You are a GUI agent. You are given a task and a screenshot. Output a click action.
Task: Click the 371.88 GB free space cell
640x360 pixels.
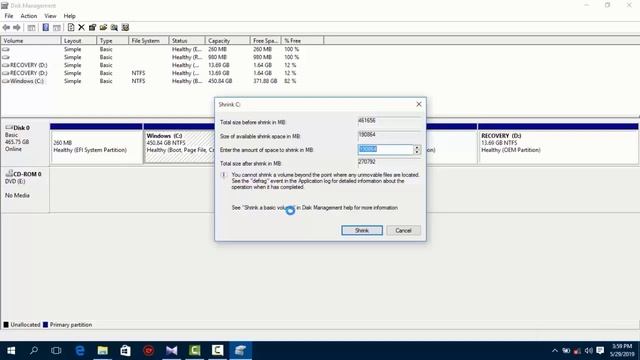(265, 81)
